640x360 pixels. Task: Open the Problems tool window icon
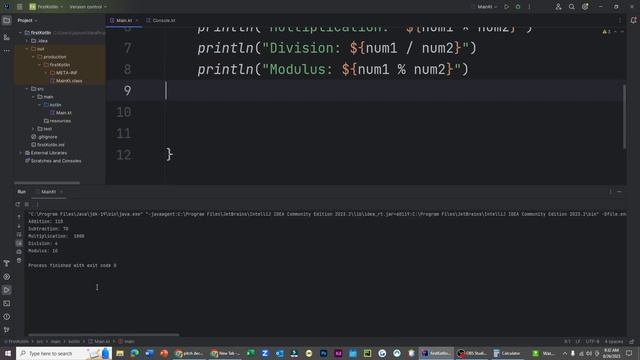pyautogui.click(x=7, y=317)
